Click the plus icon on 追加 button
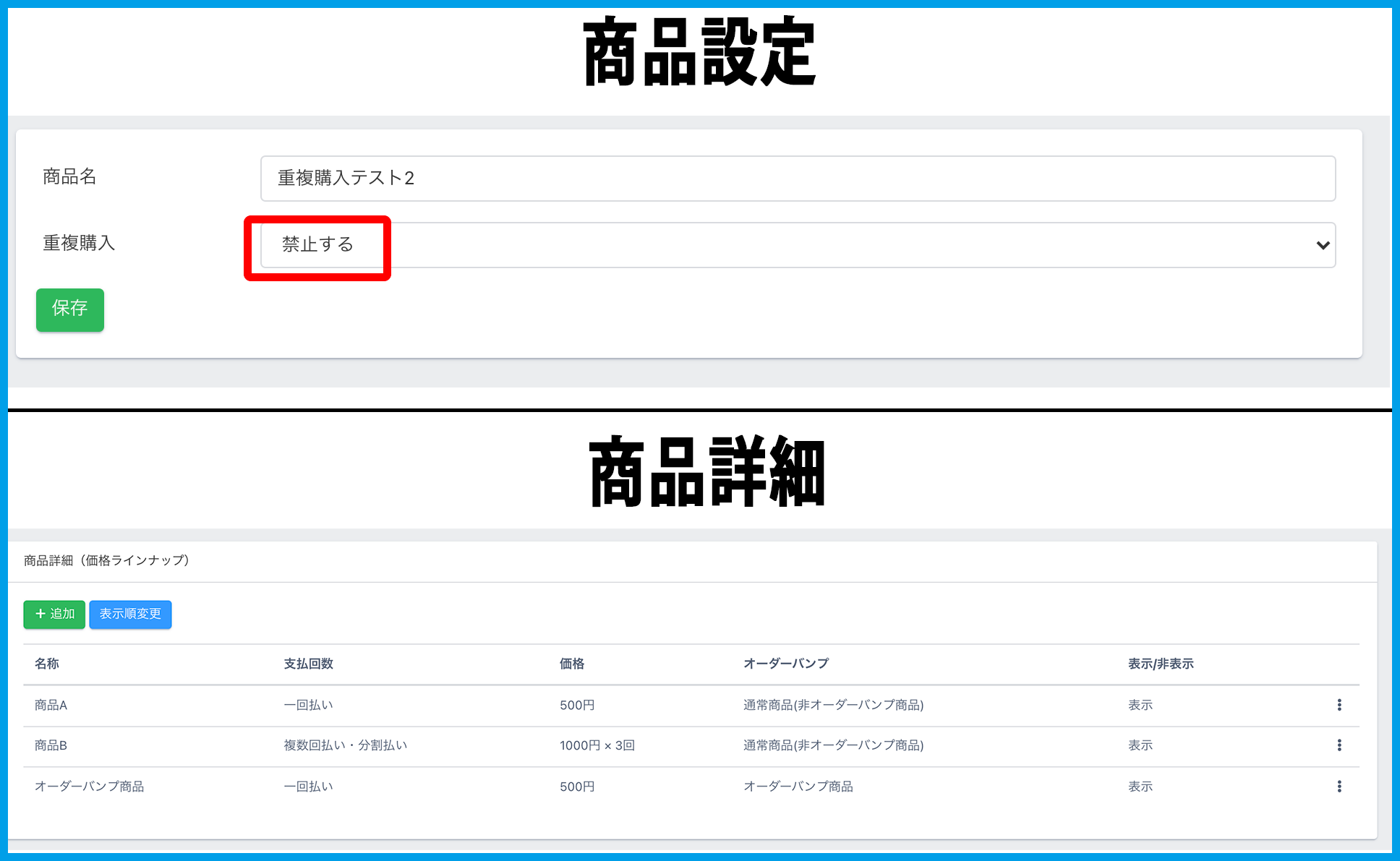 40,614
